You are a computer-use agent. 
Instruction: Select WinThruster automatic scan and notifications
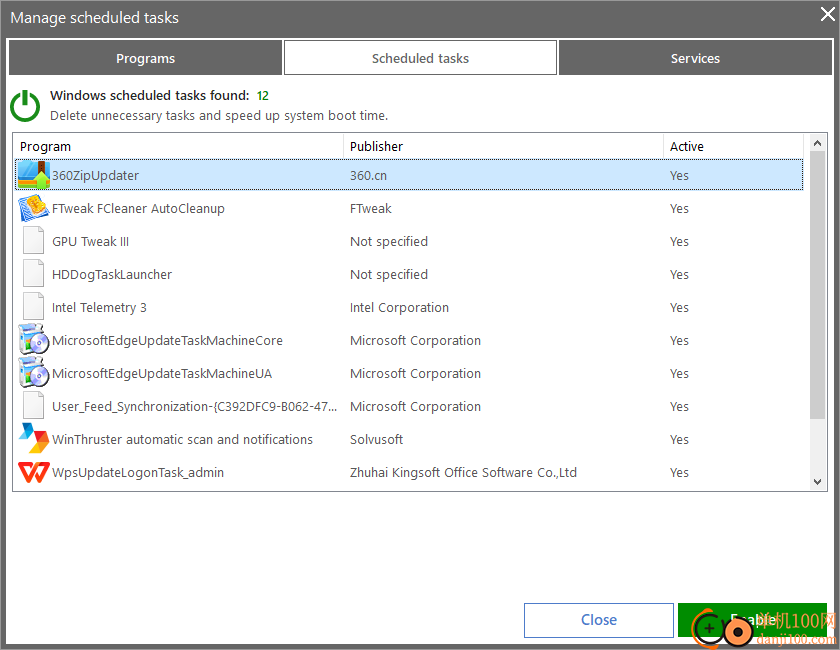(182, 439)
